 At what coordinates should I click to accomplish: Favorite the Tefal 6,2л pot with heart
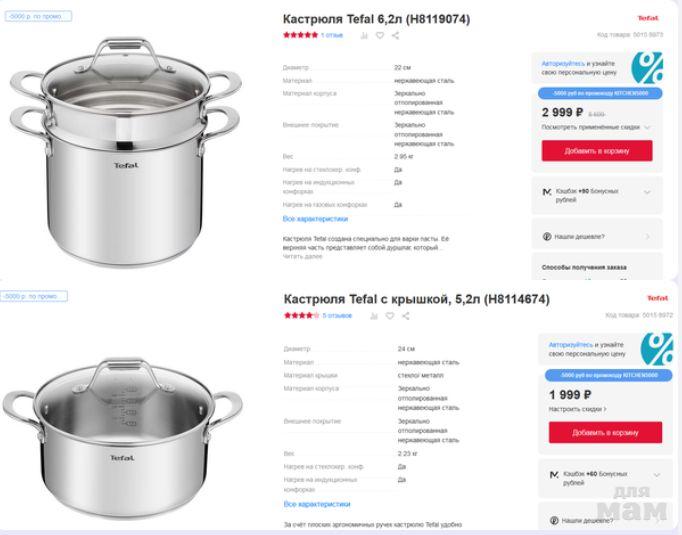[379, 35]
